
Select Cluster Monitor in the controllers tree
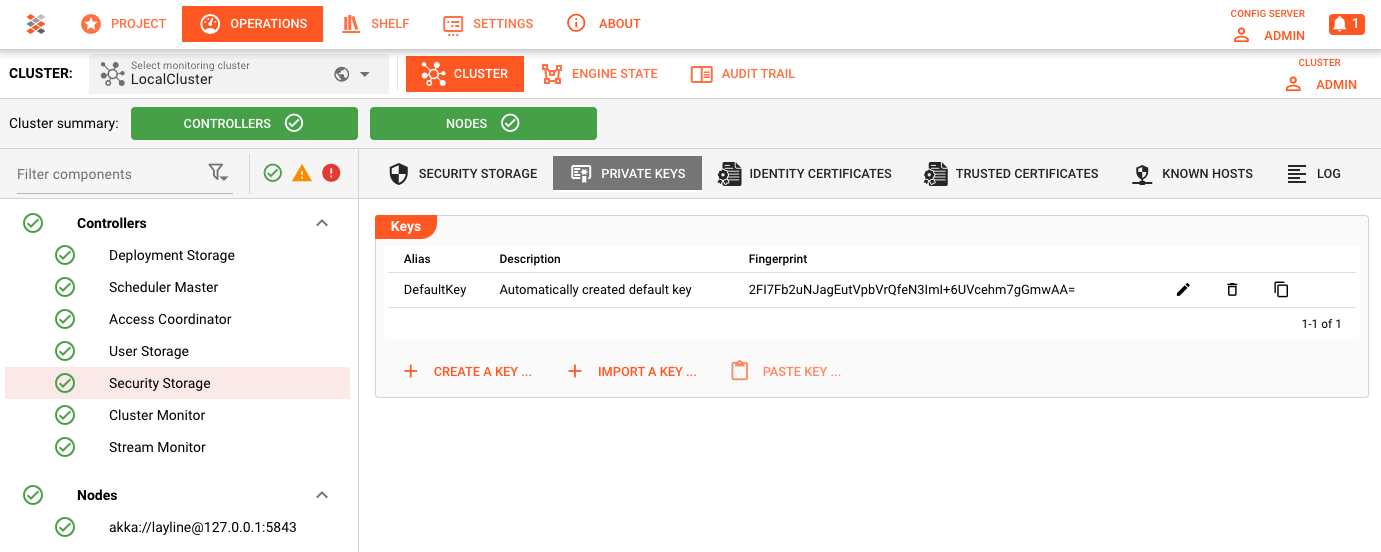(157, 415)
